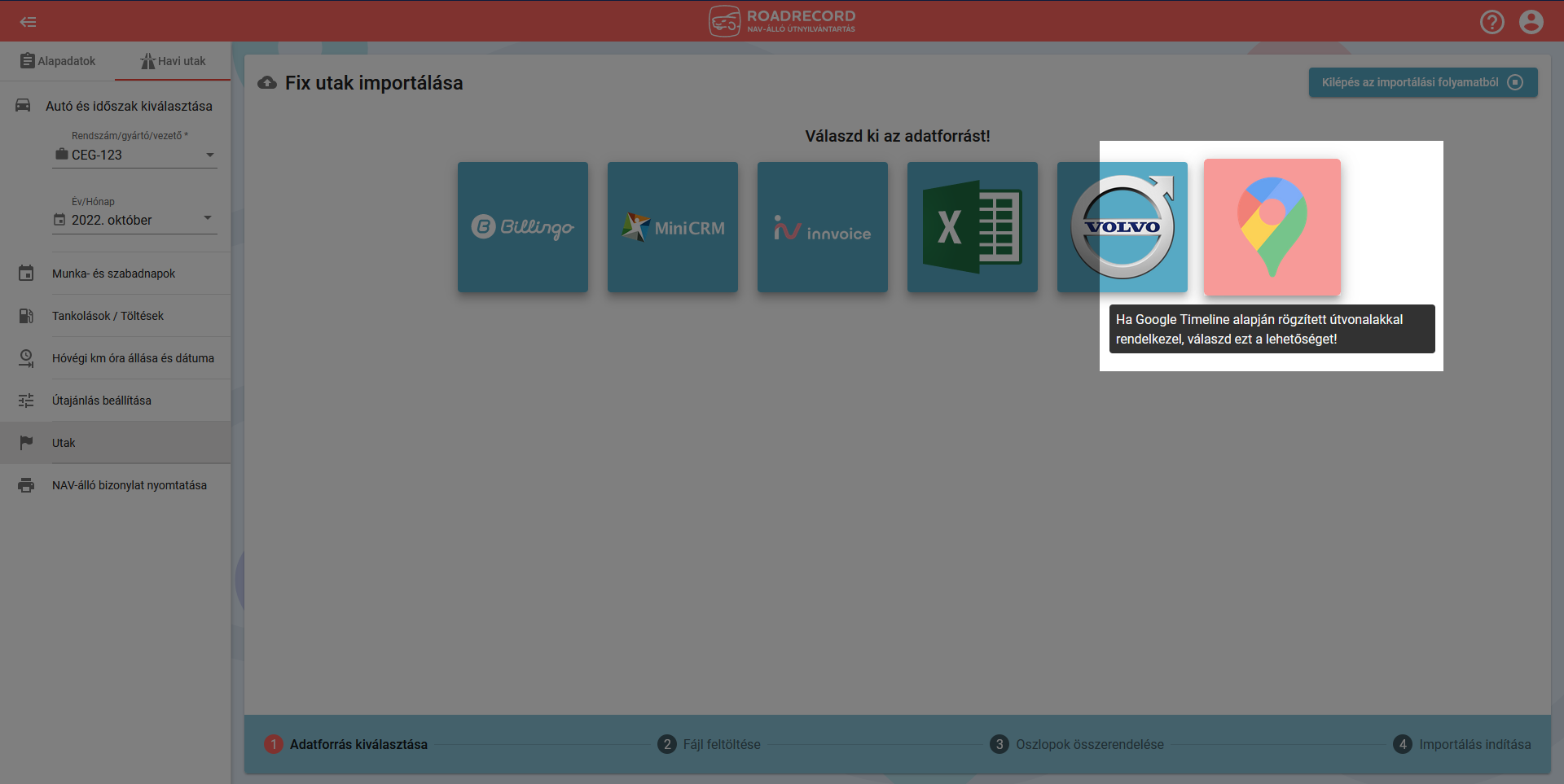The image size is (1564, 784).
Task: Open the user account profile icon
Action: (1531, 22)
